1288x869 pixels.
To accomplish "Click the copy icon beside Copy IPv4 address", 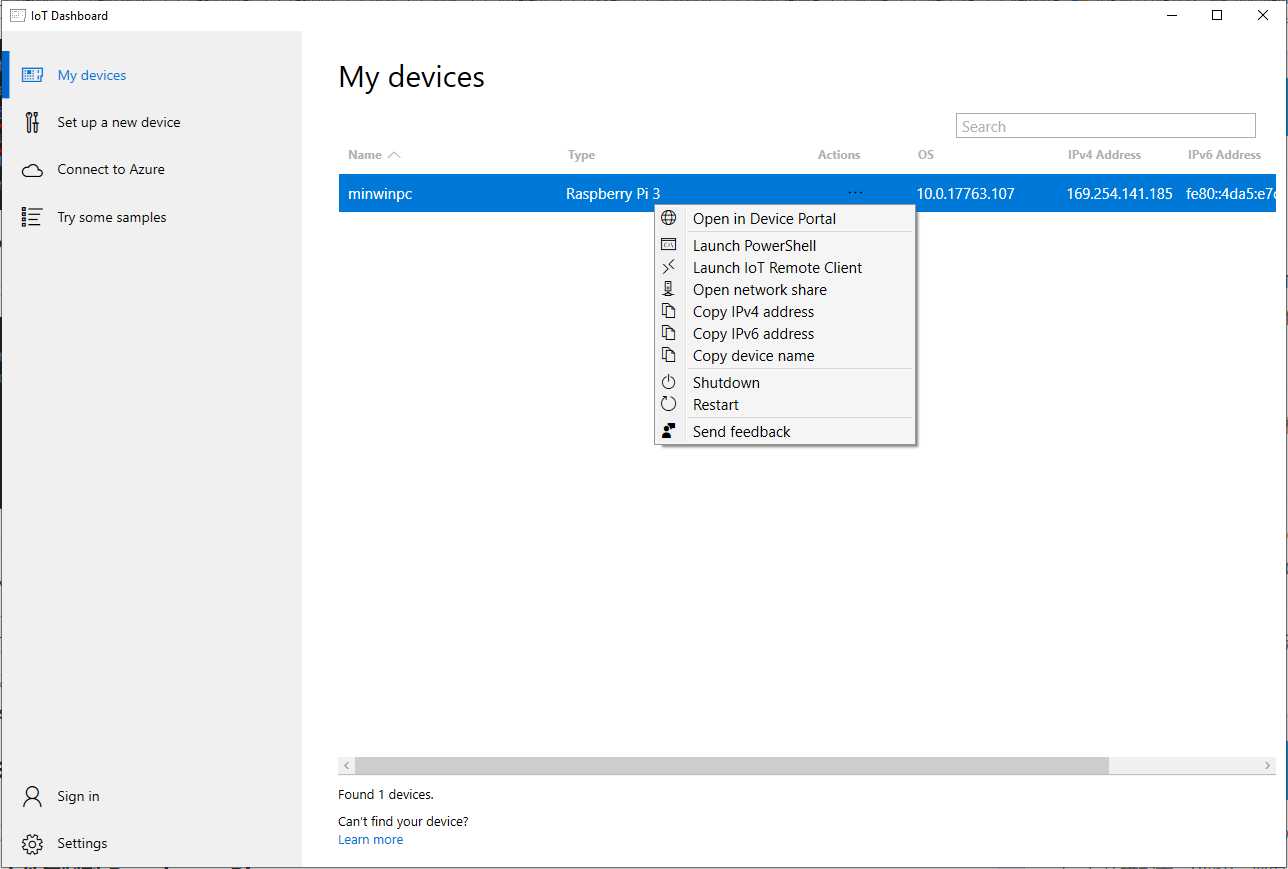I will click(669, 311).
